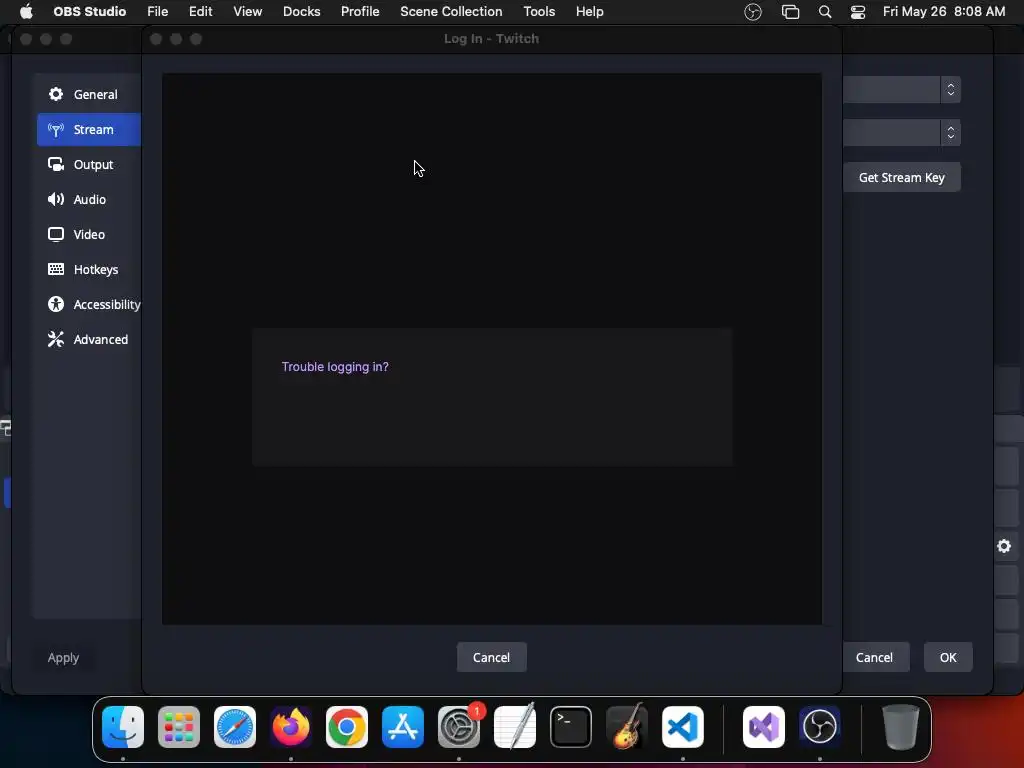Open the Edit menu

pos(200,12)
